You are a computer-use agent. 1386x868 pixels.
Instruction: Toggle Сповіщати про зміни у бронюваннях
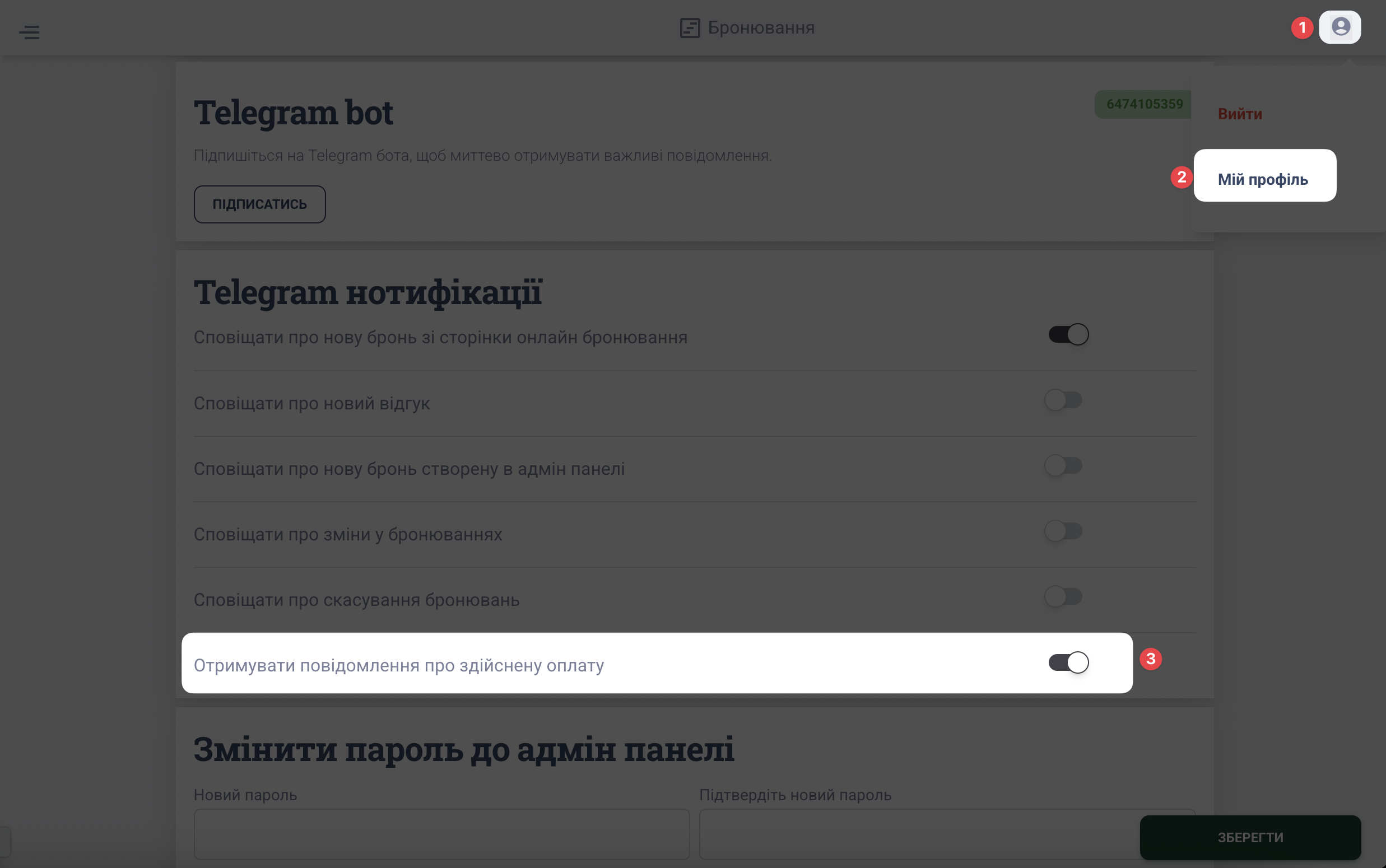[x=1063, y=530]
